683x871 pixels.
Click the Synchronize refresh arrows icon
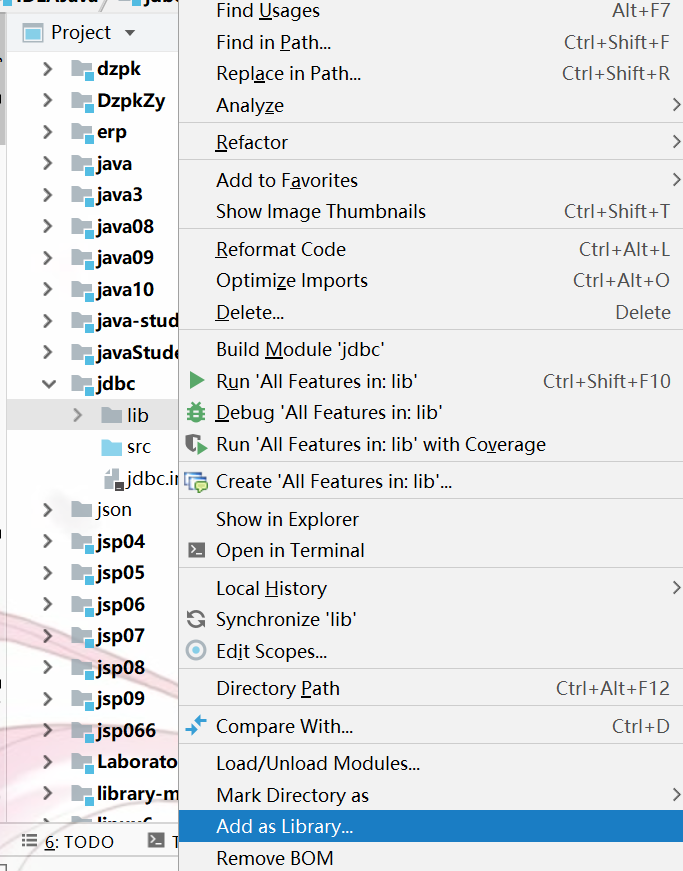pos(196,619)
